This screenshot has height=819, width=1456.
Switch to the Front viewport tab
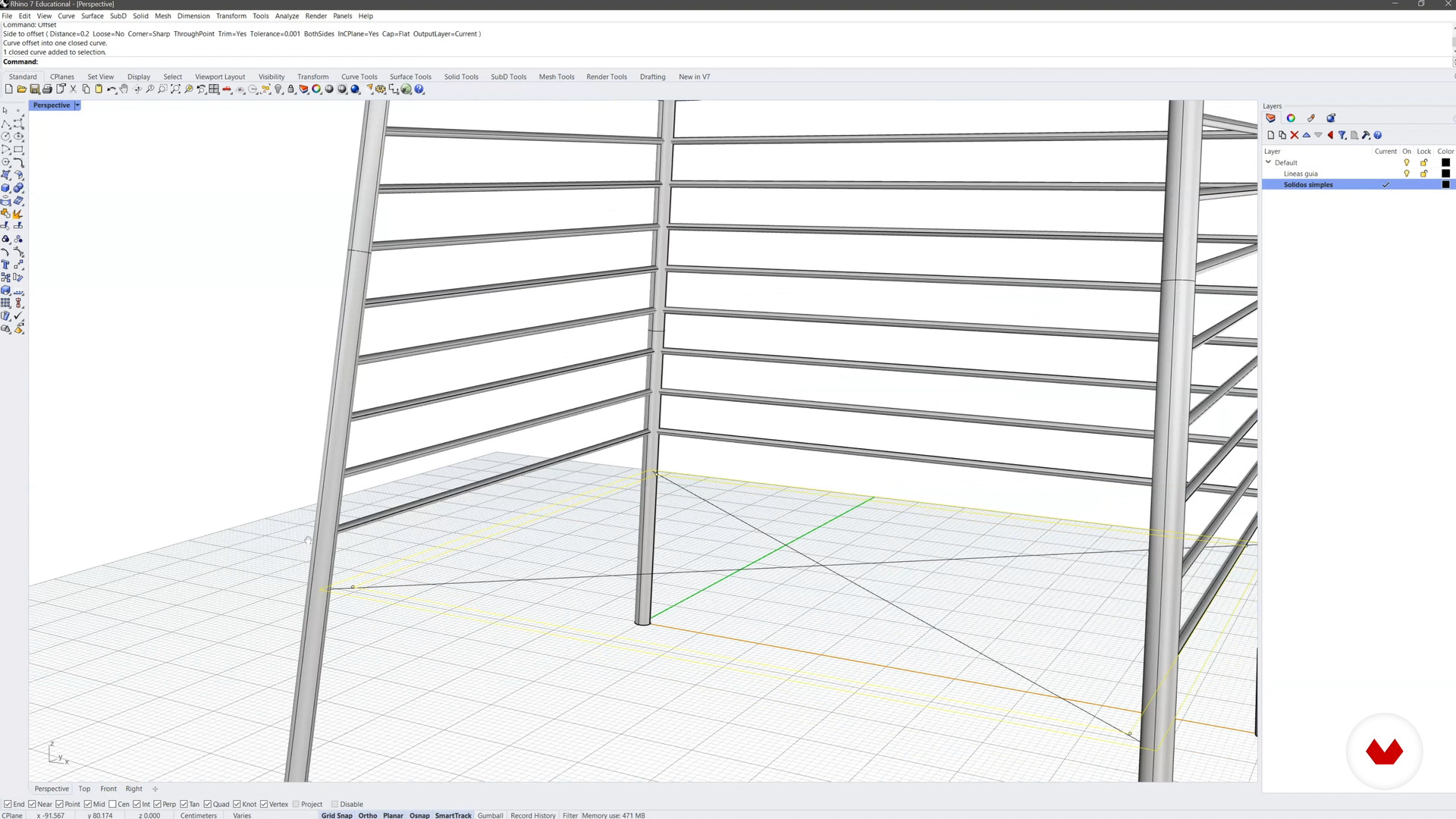tap(108, 789)
